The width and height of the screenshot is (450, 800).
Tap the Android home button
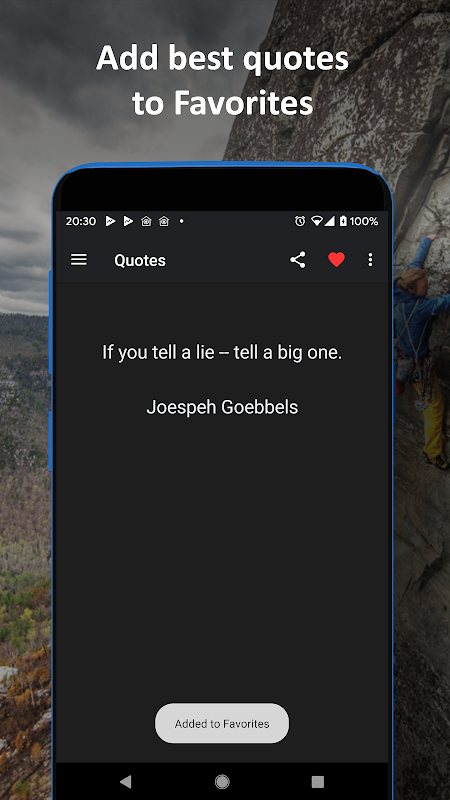(x=222, y=781)
